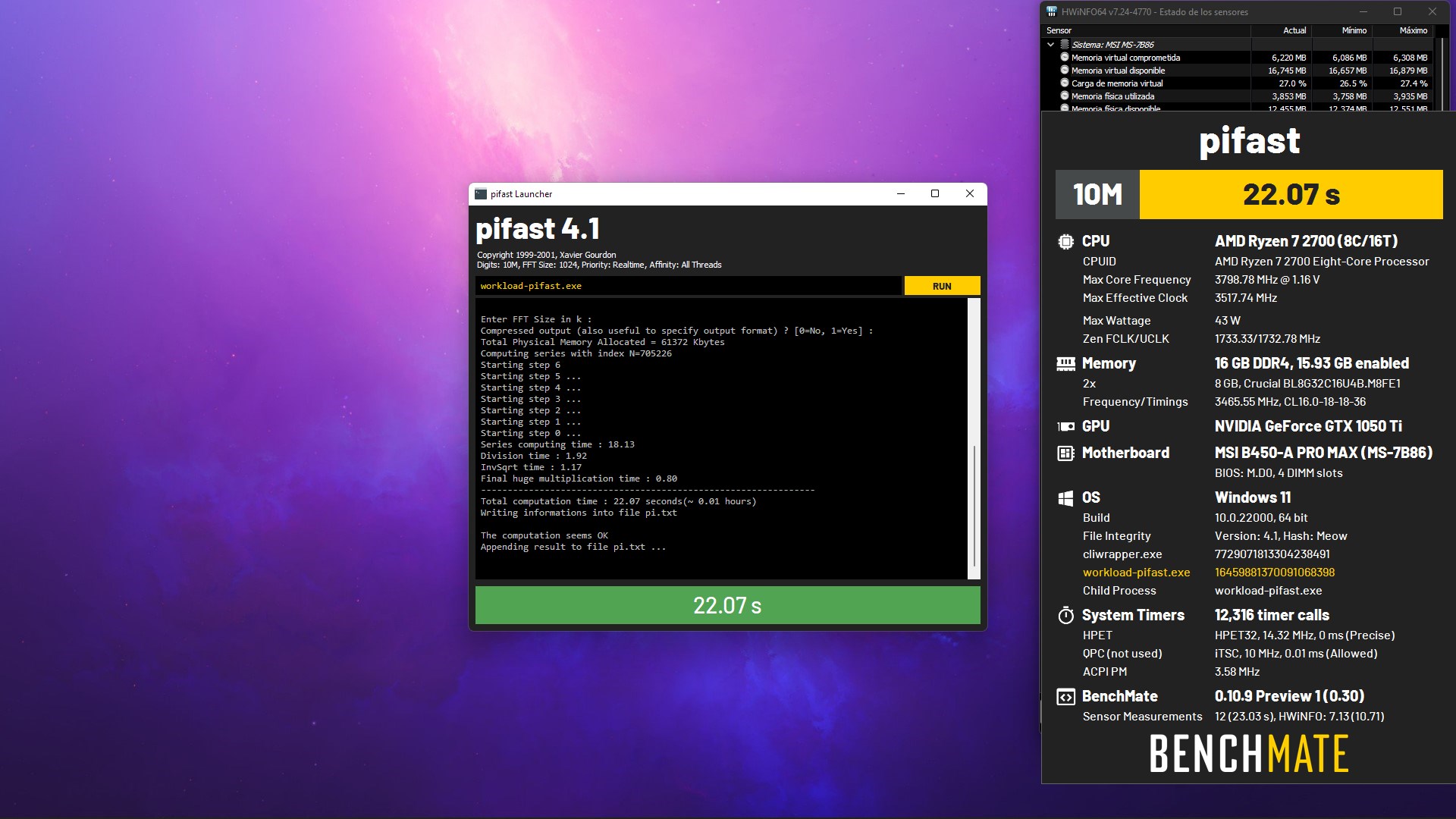Click the Carga de memoria virtual sensor icon
The width and height of the screenshot is (1456, 819).
(x=1065, y=83)
